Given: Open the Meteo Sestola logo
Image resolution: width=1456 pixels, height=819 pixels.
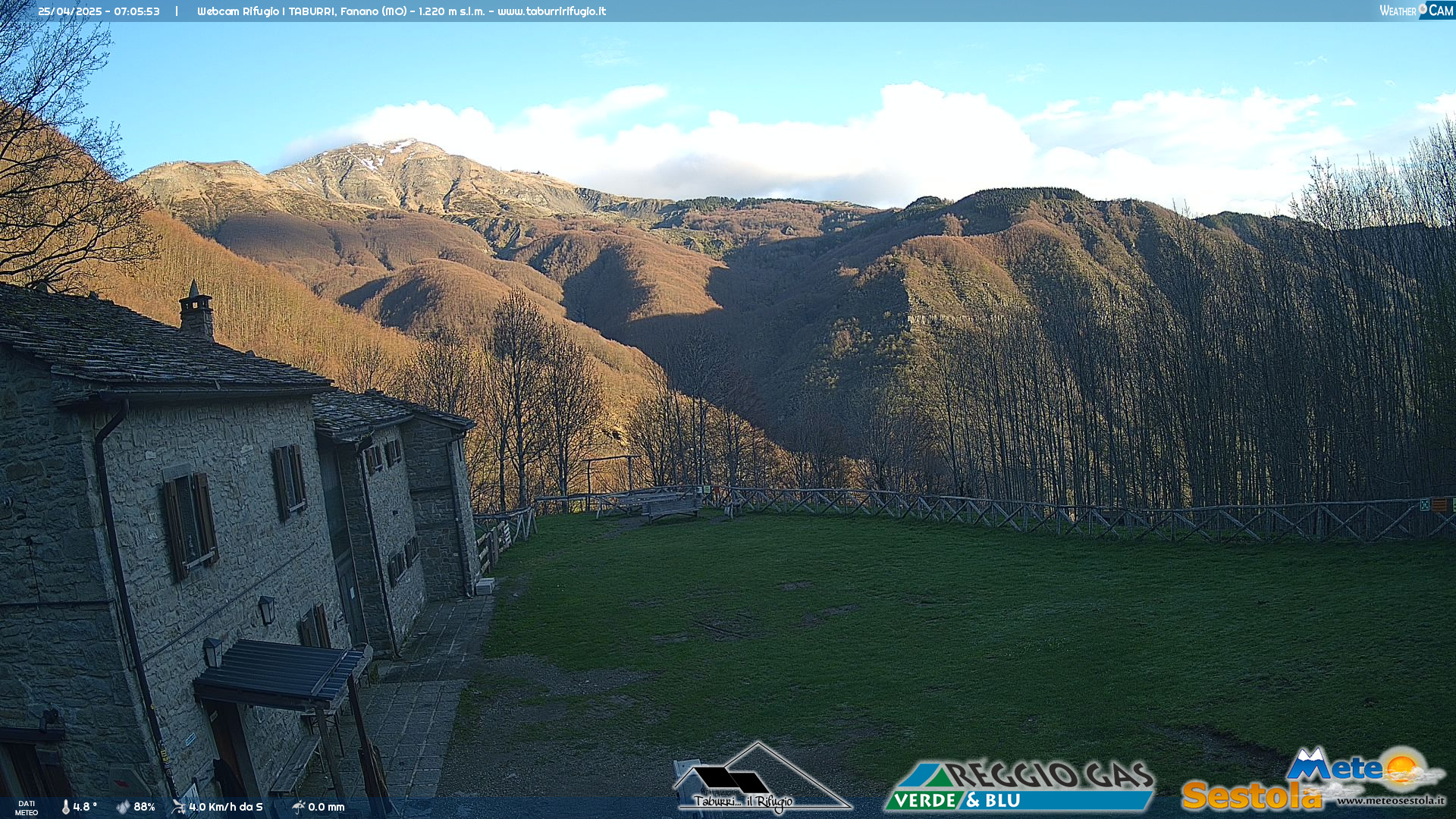Looking at the screenshot, I should pyautogui.click(x=1313, y=779).
